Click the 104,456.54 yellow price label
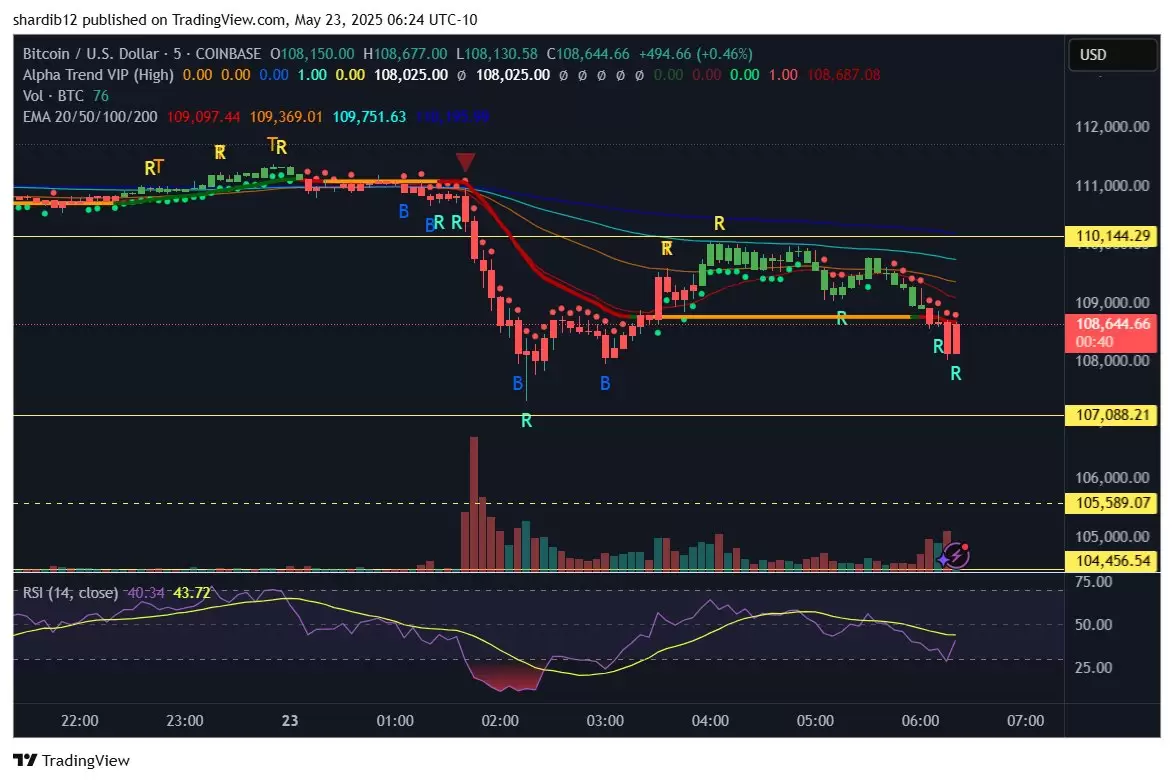The image size is (1174, 782). [x=1111, y=560]
